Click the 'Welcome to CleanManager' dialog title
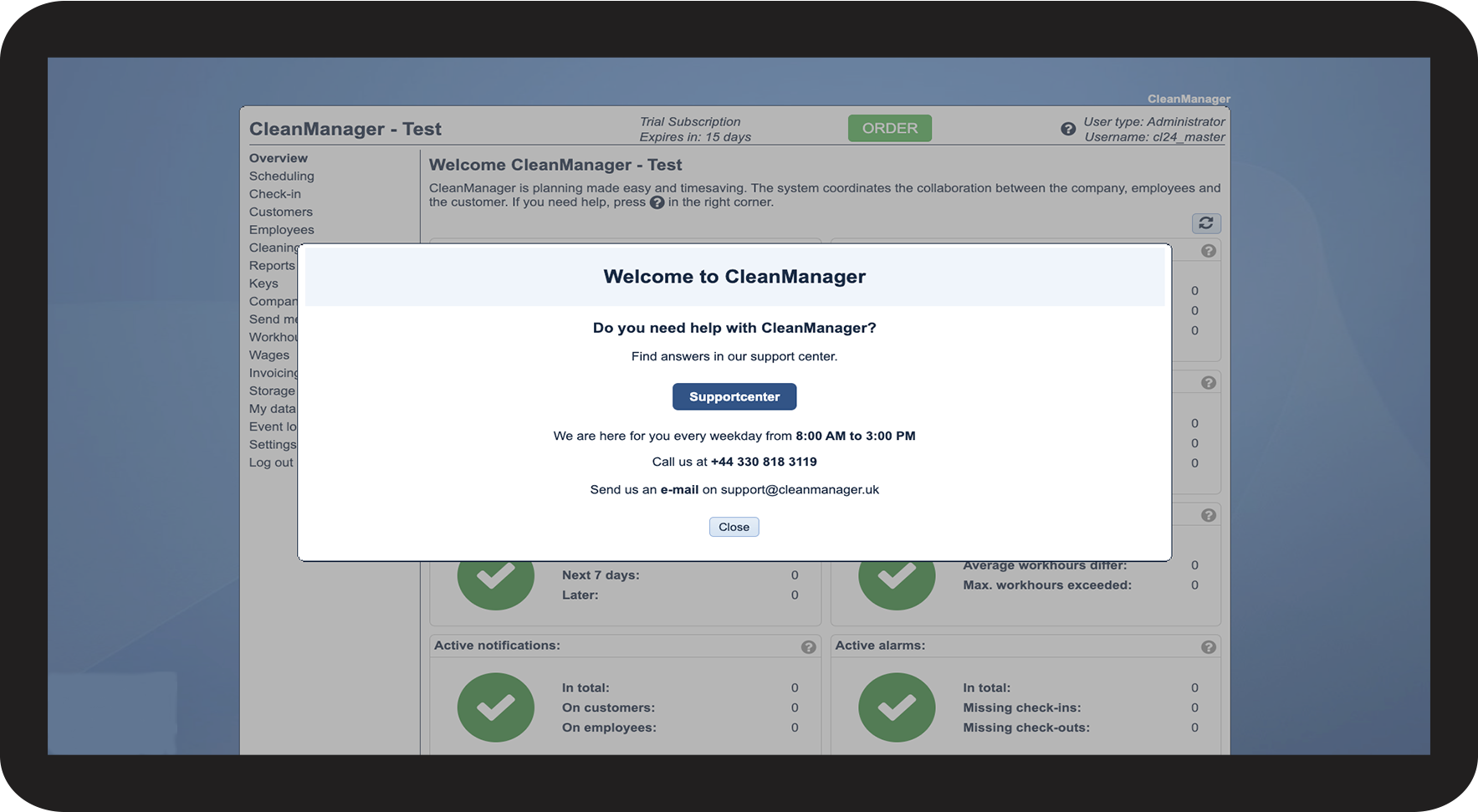The image size is (1478, 812). click(x=734, y=277)
